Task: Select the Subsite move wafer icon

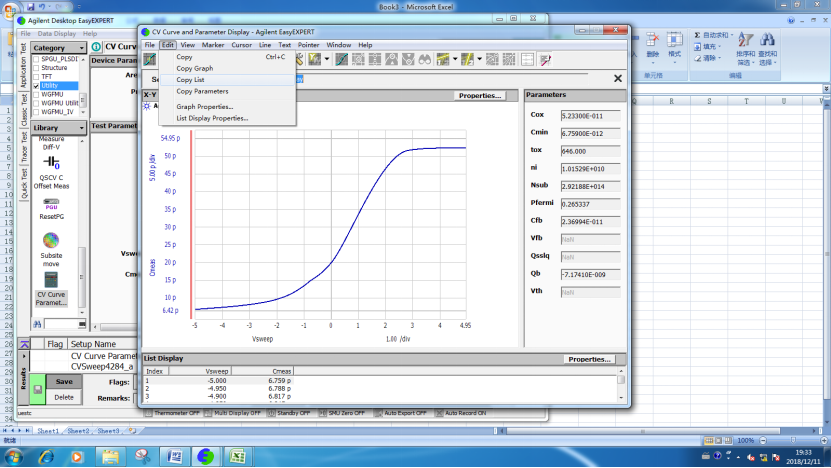Action: point(51,241)
